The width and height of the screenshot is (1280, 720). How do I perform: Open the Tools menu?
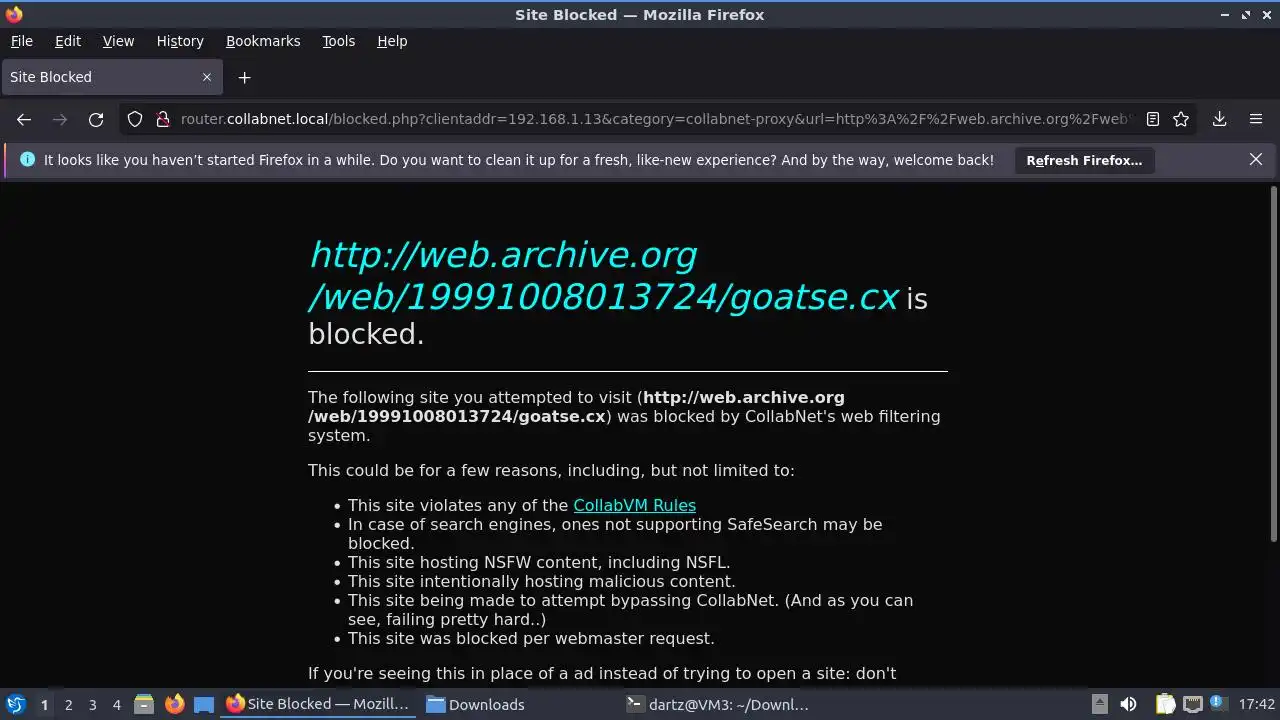pos(338,41)
